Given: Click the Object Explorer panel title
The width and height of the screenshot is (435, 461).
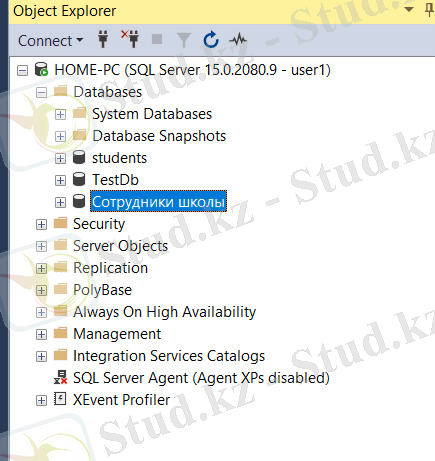Looking at the screenshot, I should pyautogui.click(x=64, y=11).
